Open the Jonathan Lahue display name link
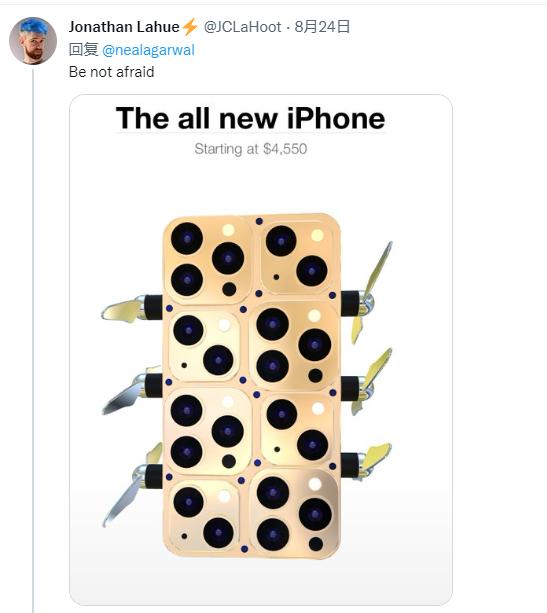This screenshot has width=547, height=613. (x=124, y=27)
